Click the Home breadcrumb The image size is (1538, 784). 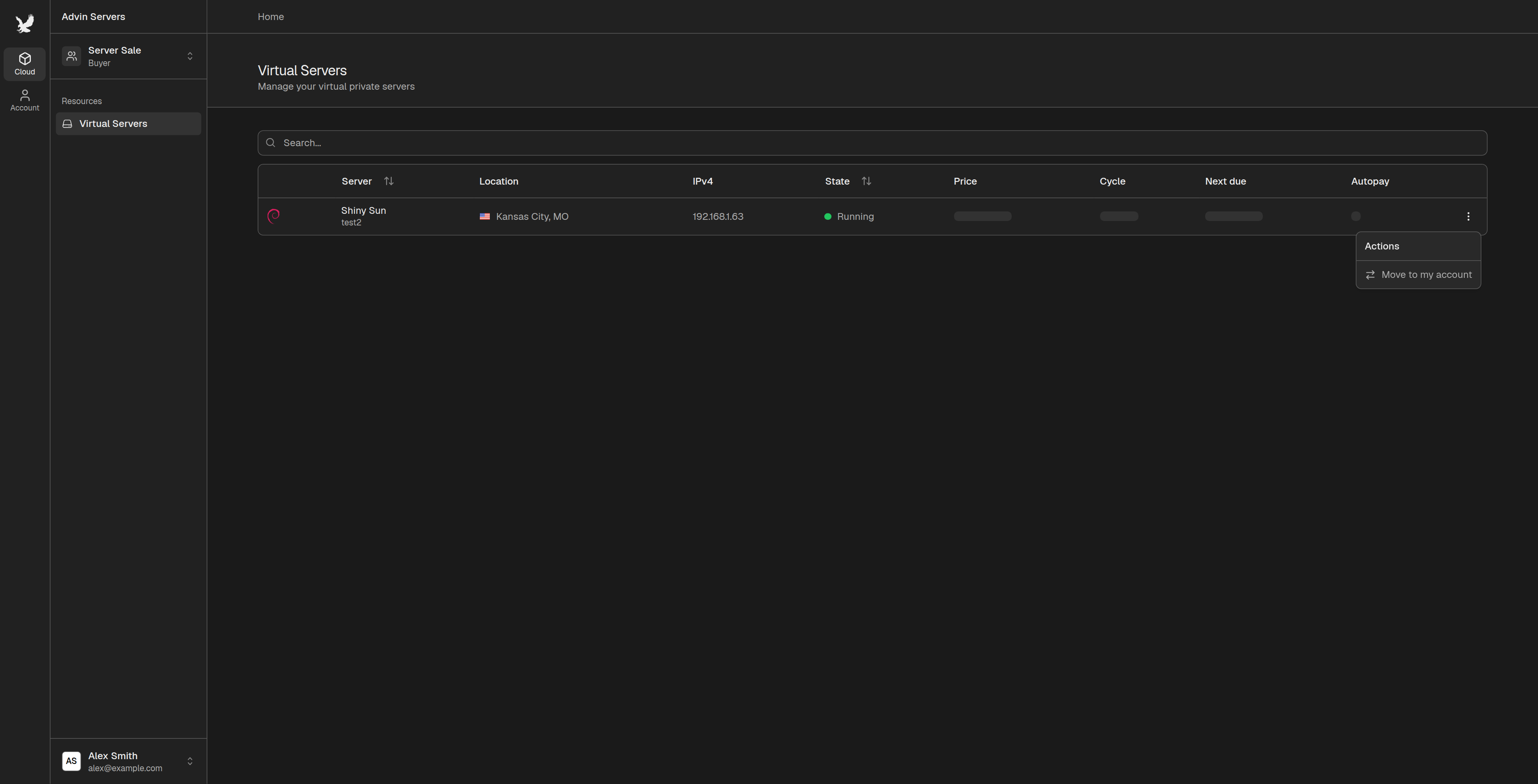tap(270, 17)
